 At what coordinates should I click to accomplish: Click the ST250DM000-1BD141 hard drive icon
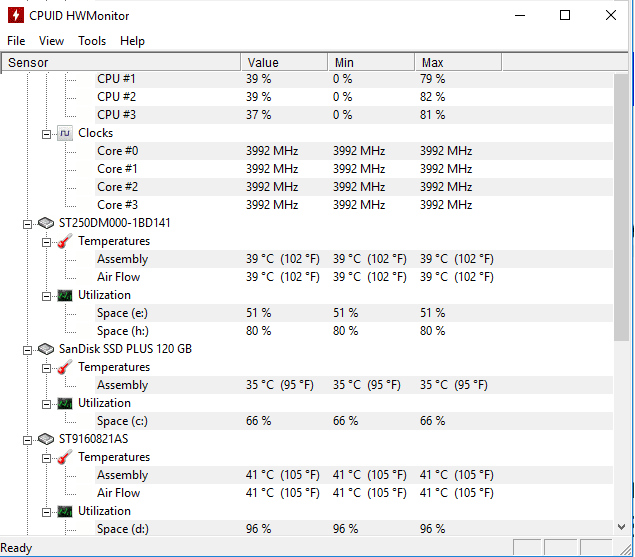(46, 223)
